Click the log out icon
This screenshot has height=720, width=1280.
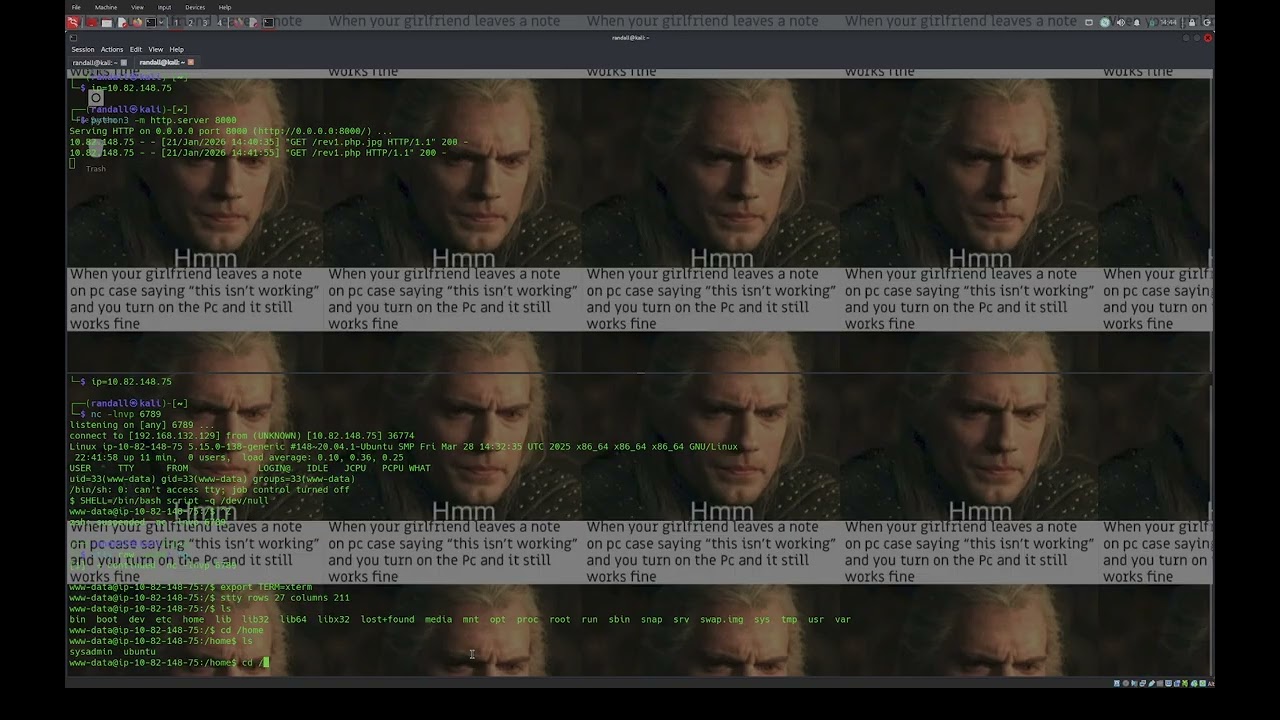(x=1207, y=22)
